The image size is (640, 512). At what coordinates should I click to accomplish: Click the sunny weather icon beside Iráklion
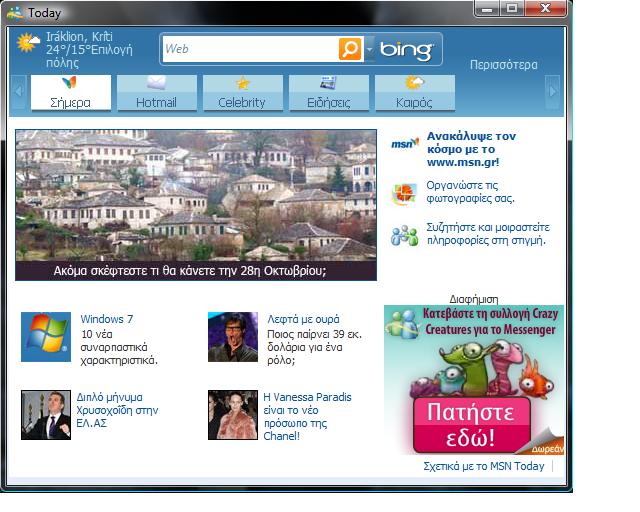(28, 42)
